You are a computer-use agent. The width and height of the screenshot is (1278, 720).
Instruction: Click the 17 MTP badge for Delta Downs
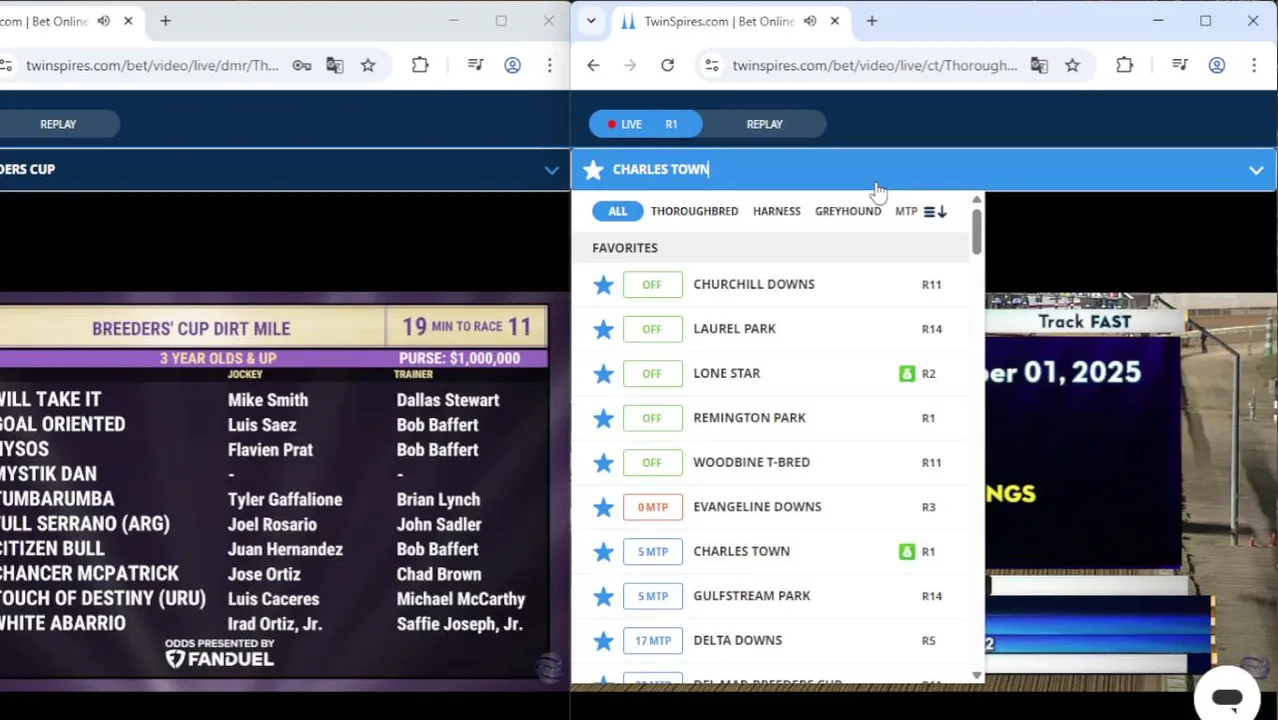(x=652, y=641)
